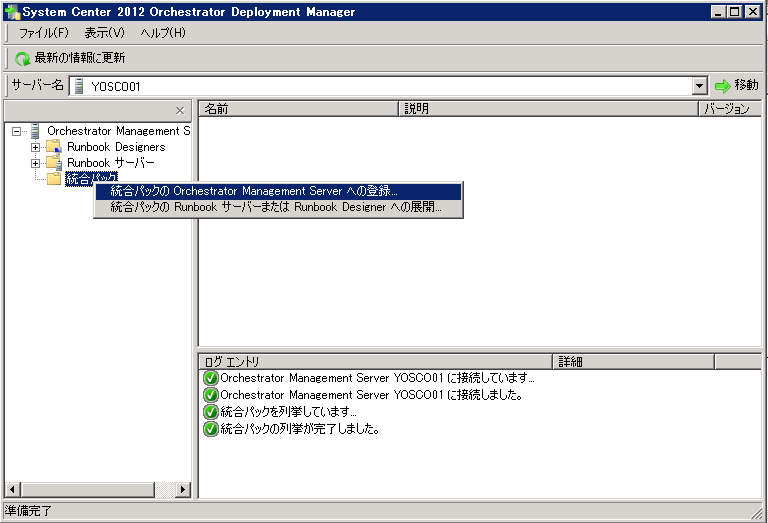Click the 移動 button text
Screen dimensions: 768x523
tap(746, 85)
